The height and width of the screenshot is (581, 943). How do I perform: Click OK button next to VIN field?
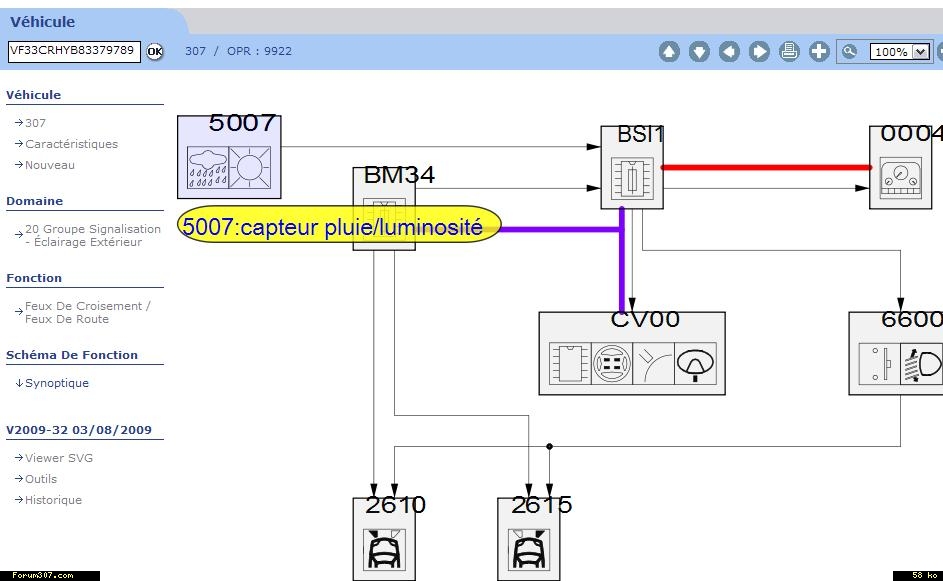coord(155,52)
